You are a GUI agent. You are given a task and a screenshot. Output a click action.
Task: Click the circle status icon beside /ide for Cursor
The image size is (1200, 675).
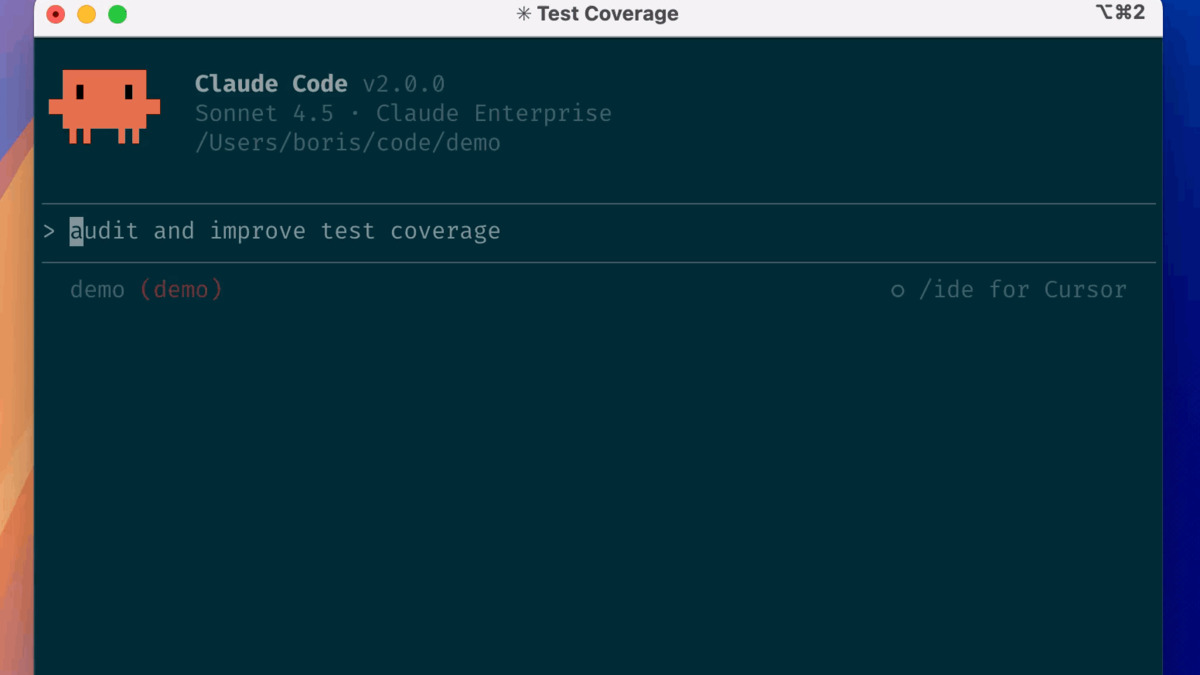coord(896,290)
